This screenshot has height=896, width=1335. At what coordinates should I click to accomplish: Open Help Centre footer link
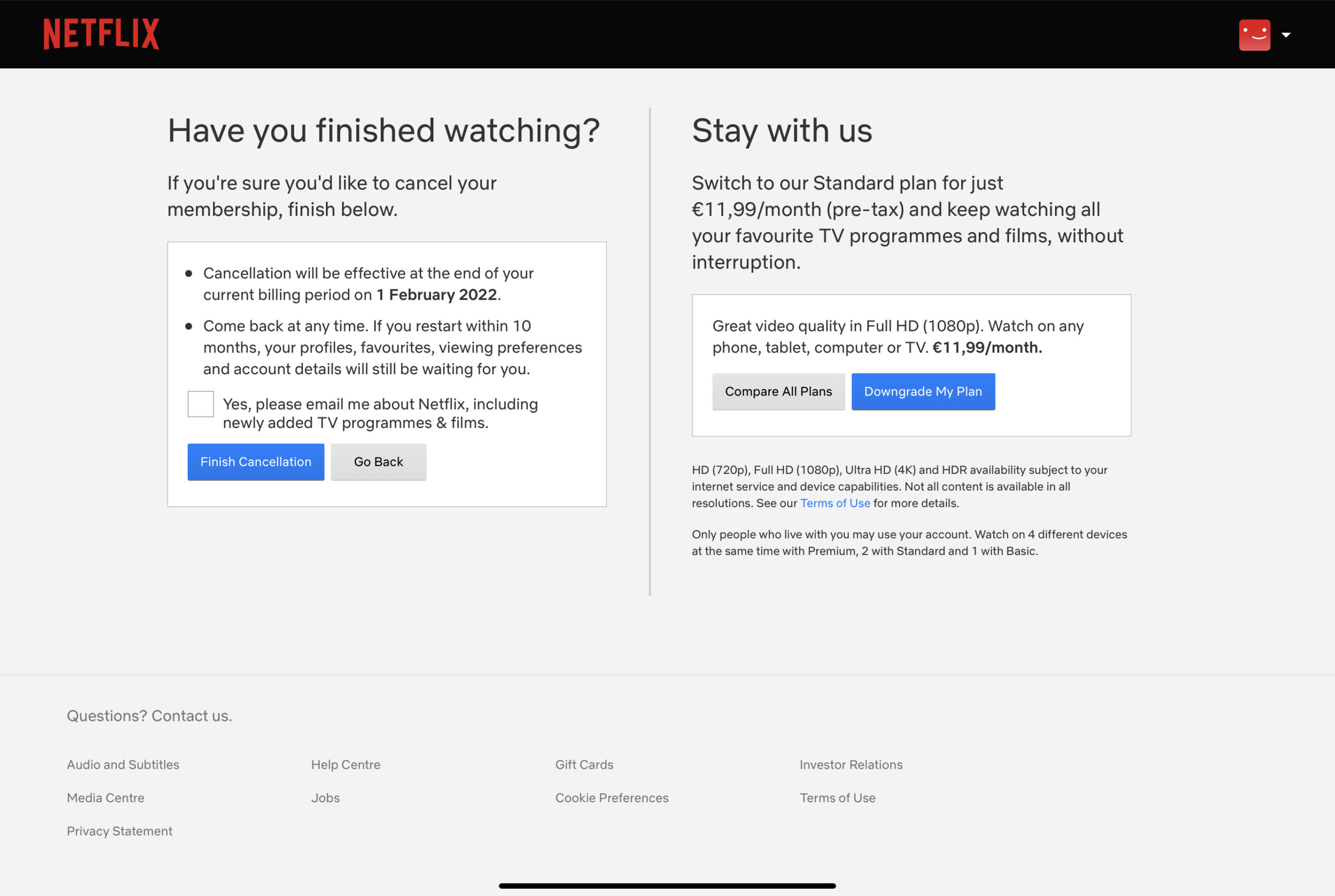(345, 765)
